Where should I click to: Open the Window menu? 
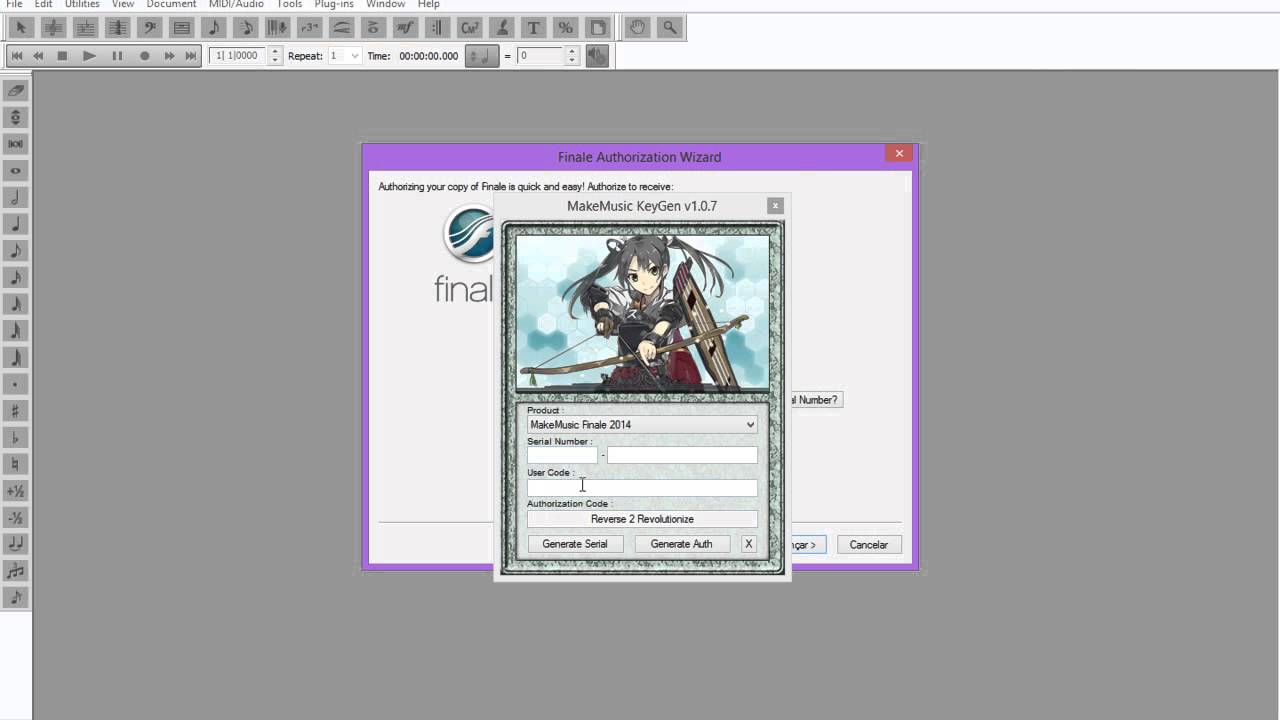pos(385,5)
